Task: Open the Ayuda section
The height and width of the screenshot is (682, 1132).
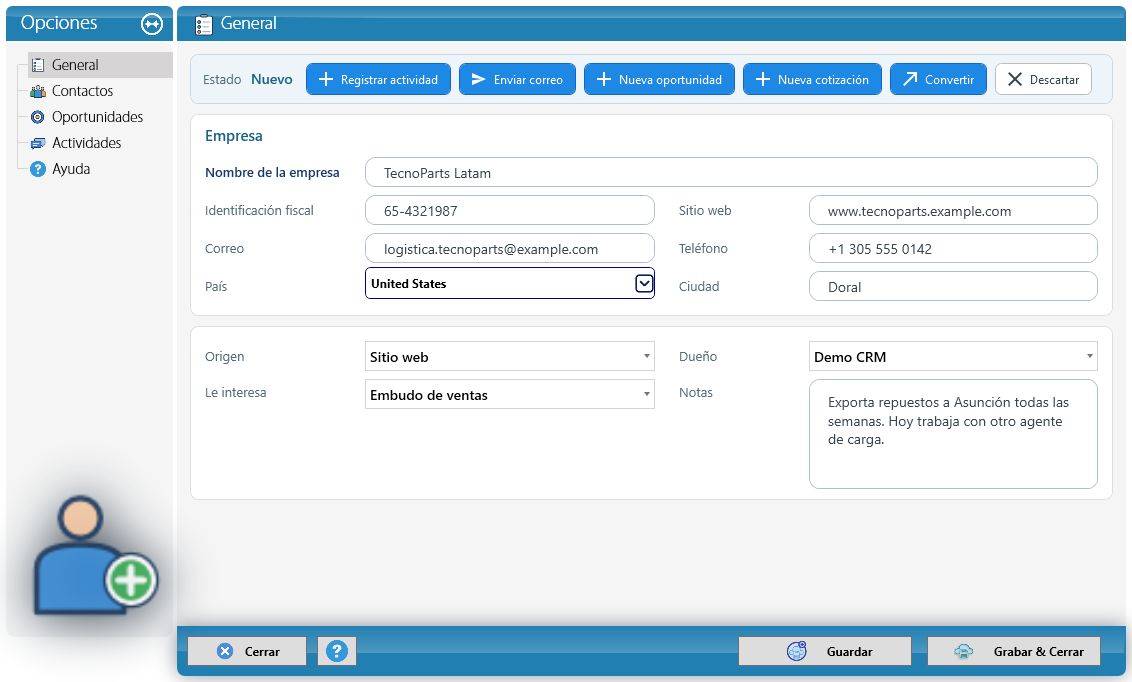Action: coord(71,169)
